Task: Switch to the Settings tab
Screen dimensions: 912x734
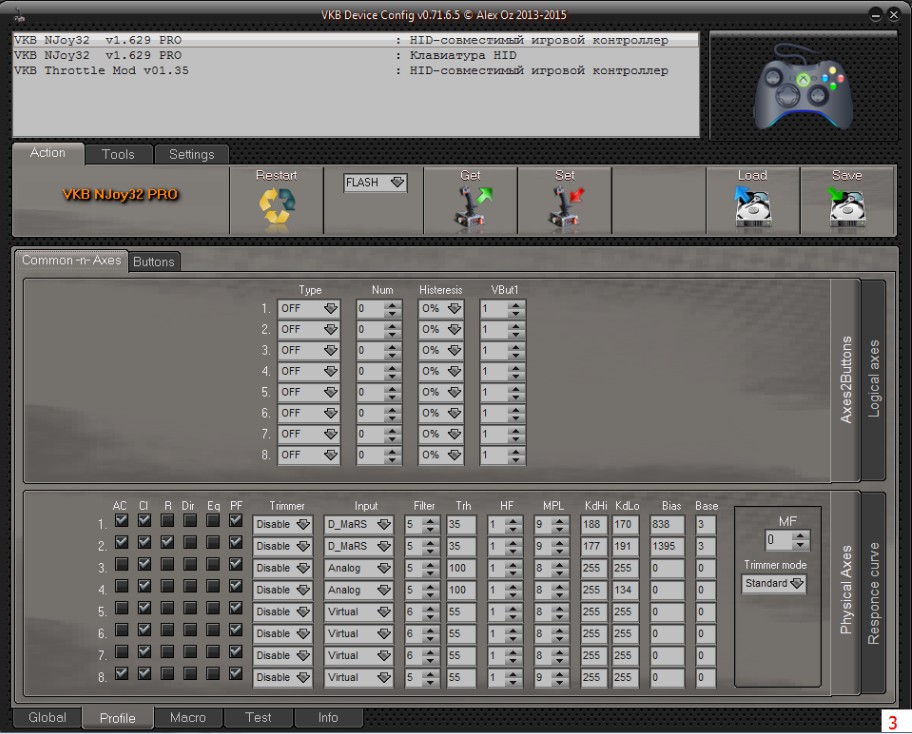Action: coord(191,154)
